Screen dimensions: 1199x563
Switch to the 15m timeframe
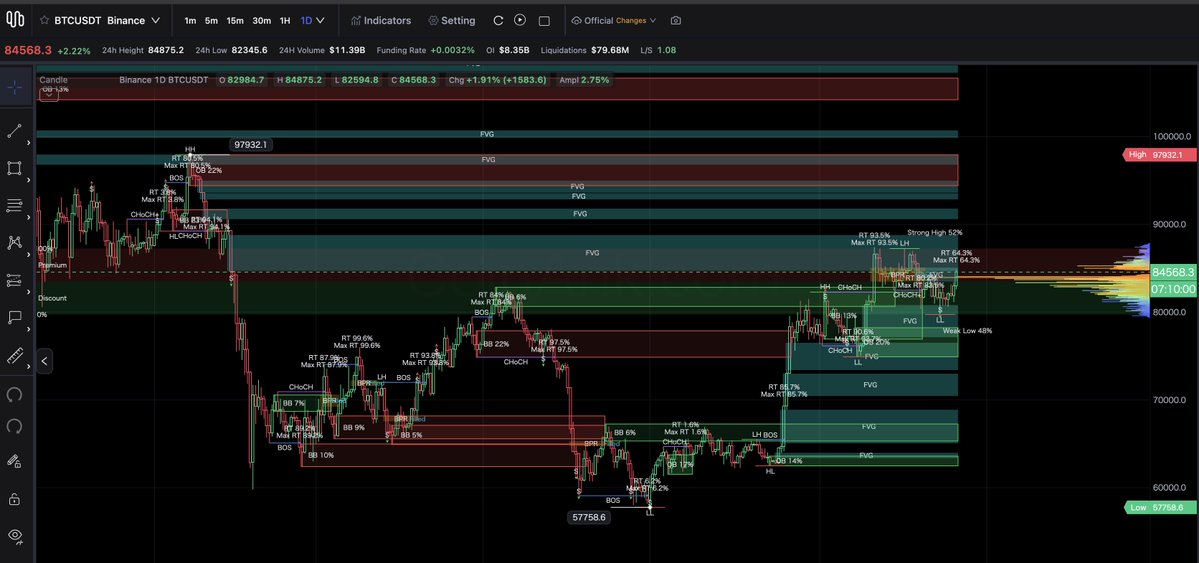pyautogui.click(x=235, y=21)
